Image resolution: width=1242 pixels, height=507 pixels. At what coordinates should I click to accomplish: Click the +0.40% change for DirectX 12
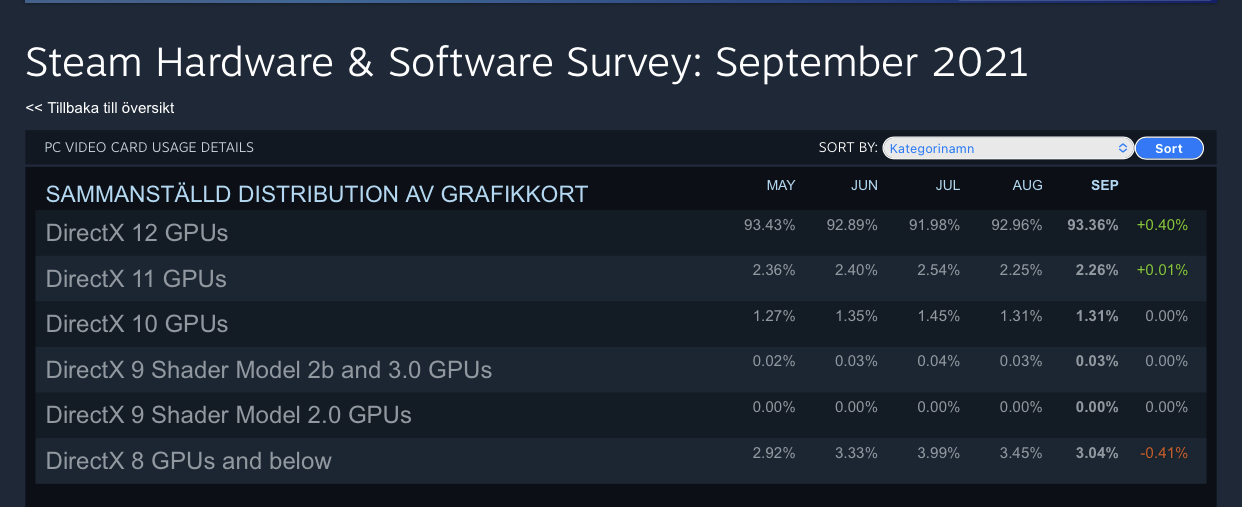tap(1162, 225)
